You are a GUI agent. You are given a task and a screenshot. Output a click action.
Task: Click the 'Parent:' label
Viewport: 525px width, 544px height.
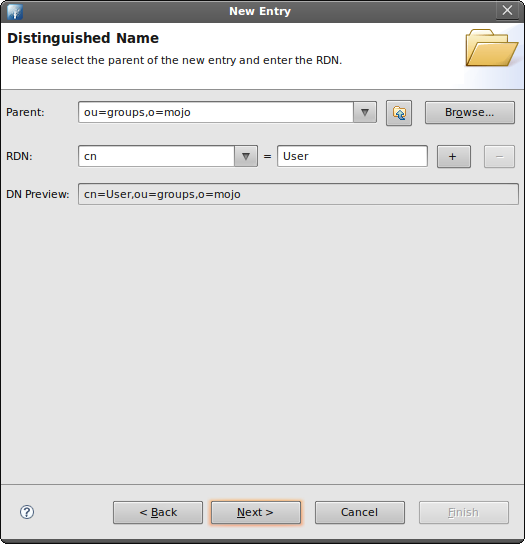25,112
